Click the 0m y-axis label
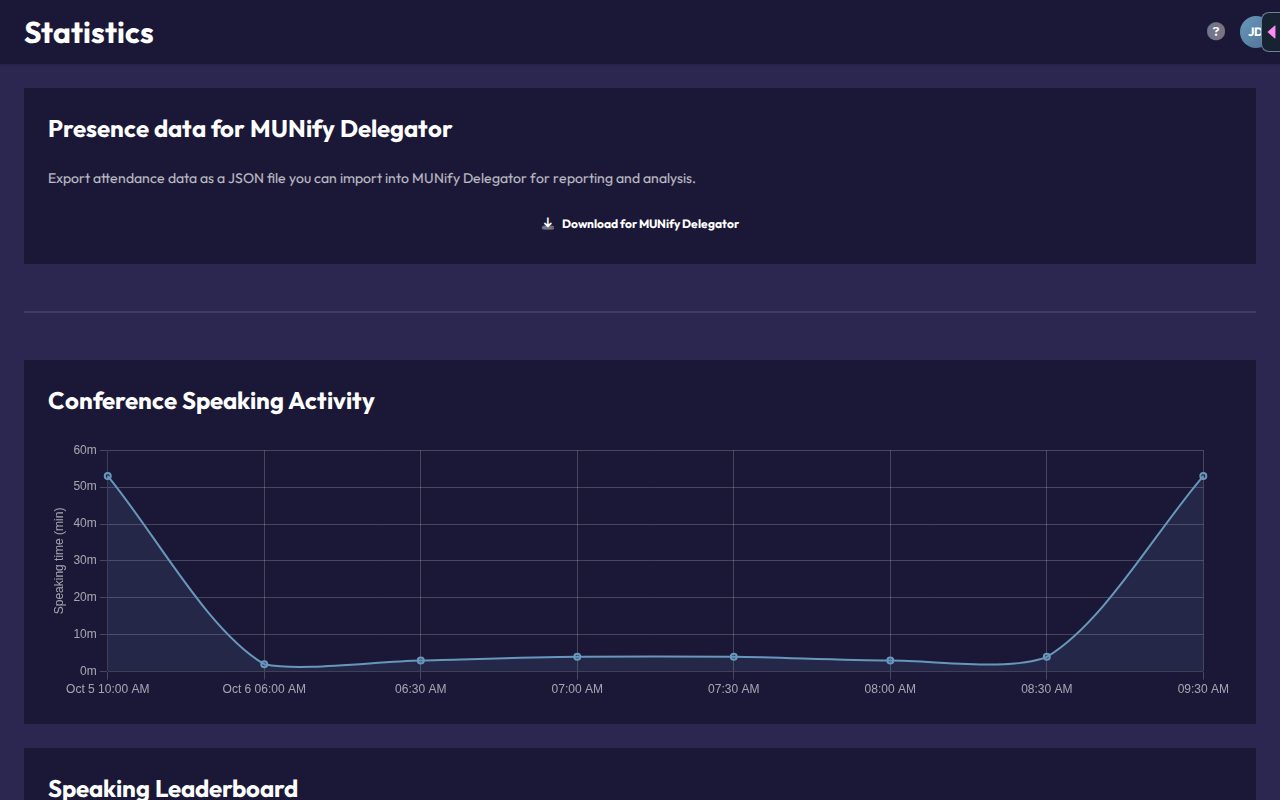This screenshot has height=800, width=1280. coord(88,671)
